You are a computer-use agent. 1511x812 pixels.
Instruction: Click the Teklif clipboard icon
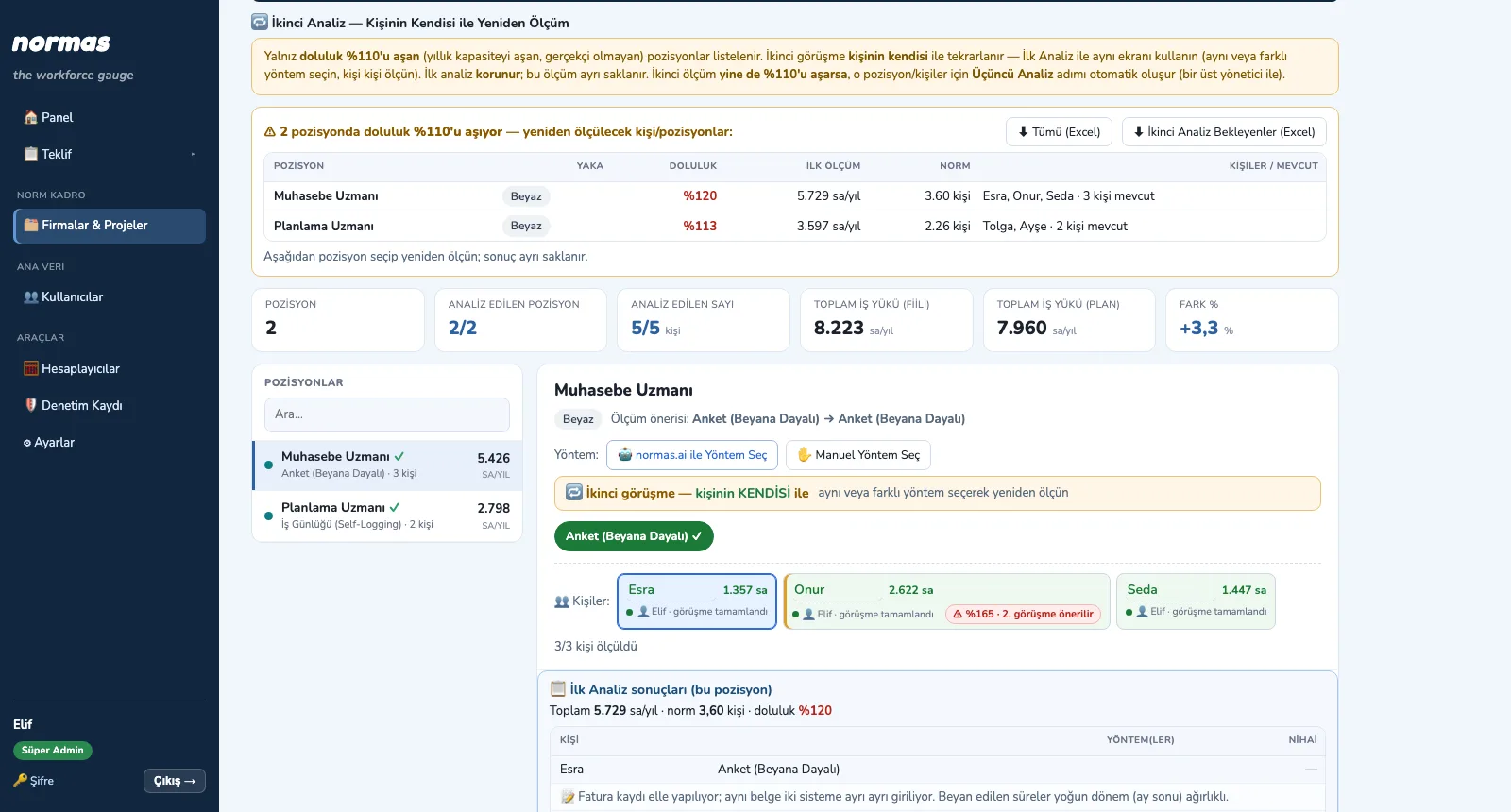(x=31, y=154)
